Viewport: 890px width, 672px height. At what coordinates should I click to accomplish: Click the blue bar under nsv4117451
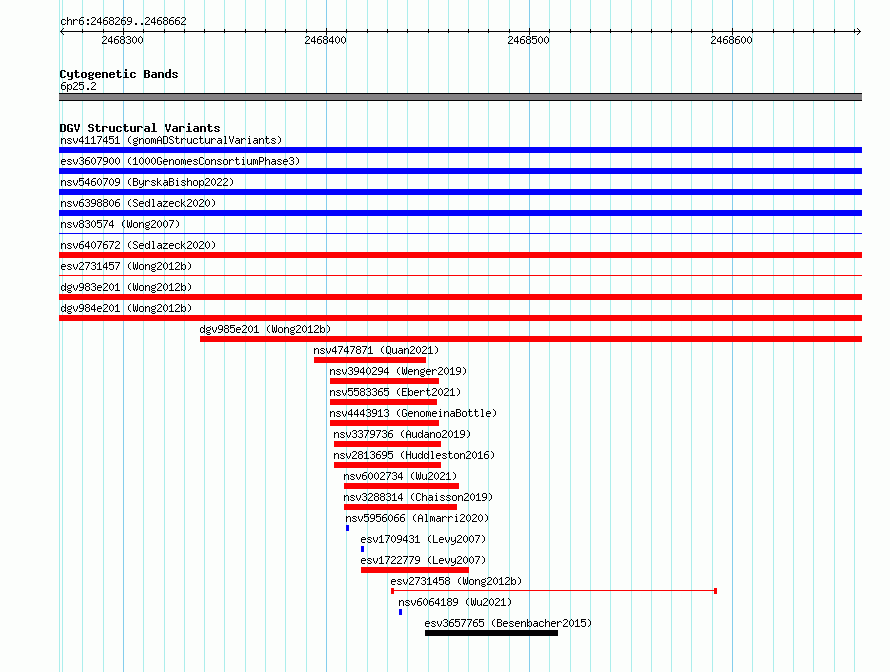tap(460, 150)
